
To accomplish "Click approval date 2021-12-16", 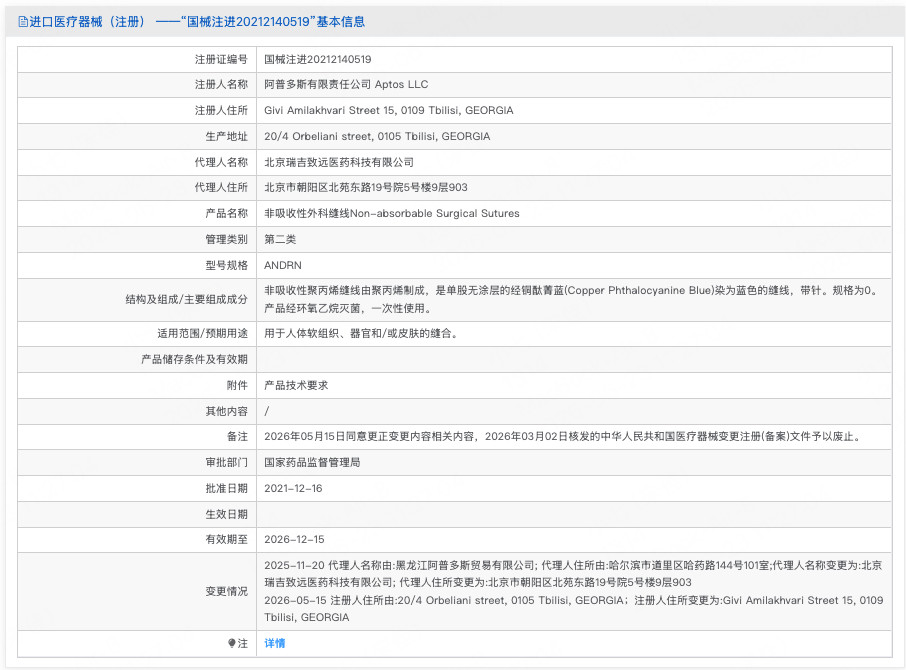I will (293, 488).
